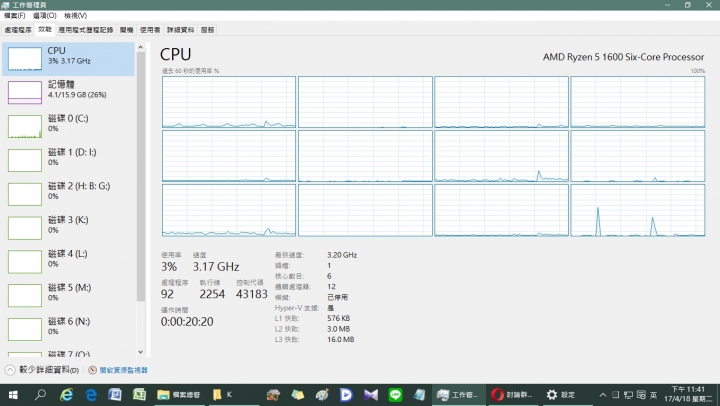
Task: Select 磁碟 4 (L:) in sidebar
Action: tap(68, 261)
